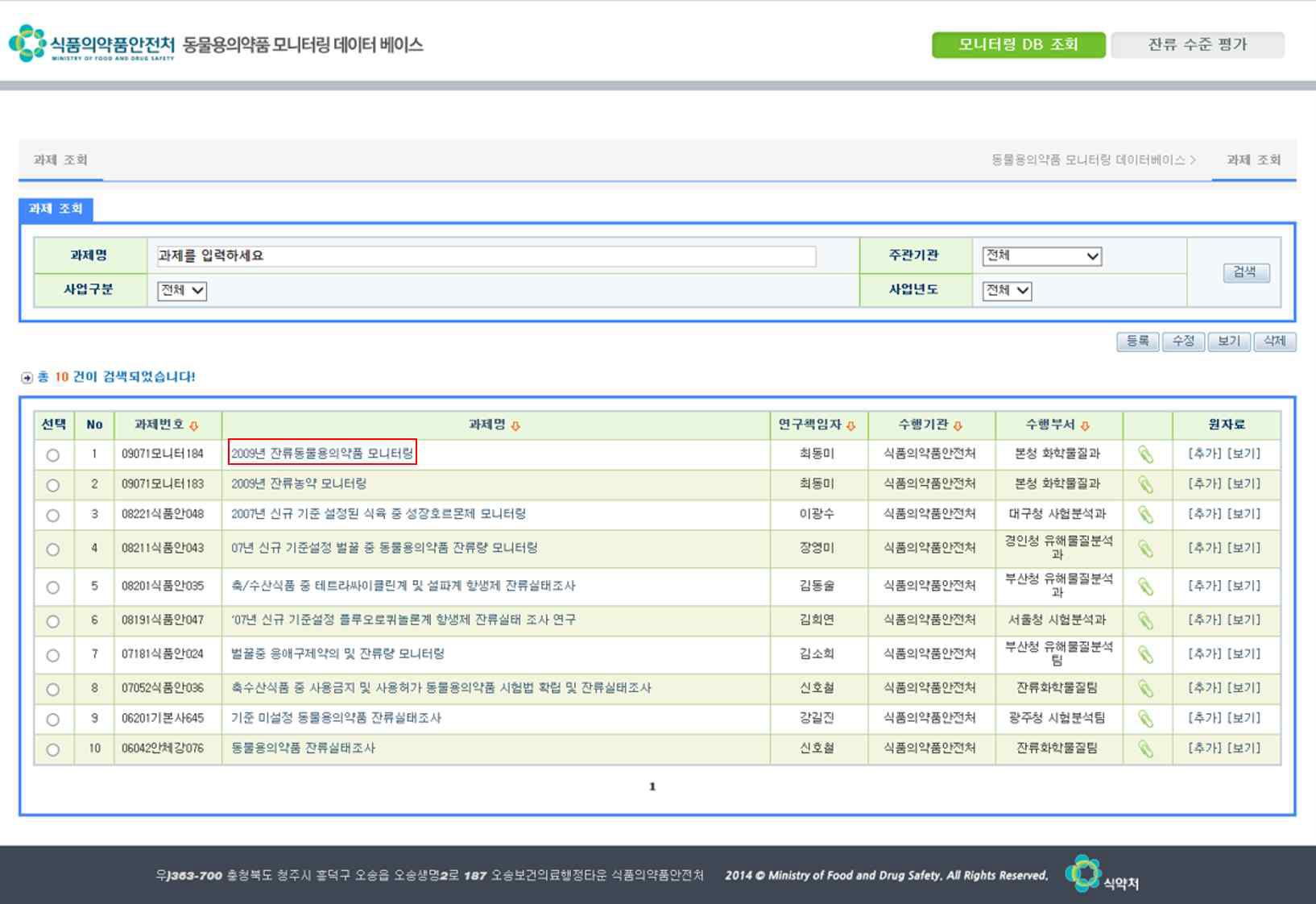
Task: Click [추가] for row 09071모니터184
Action: (x=1205, y=454)
